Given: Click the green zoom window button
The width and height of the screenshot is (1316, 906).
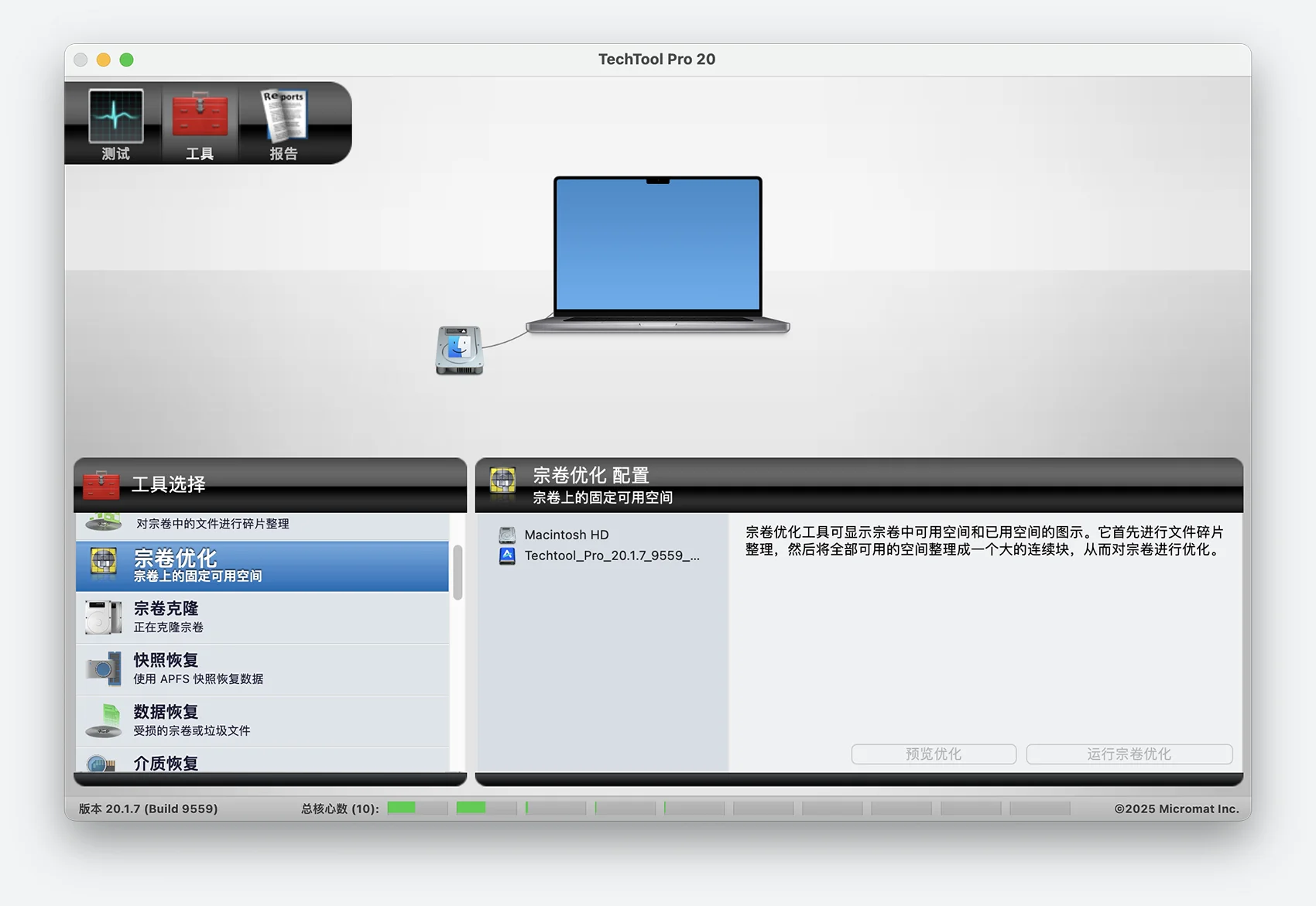Looking at the screenshot, I should [127, 60].
